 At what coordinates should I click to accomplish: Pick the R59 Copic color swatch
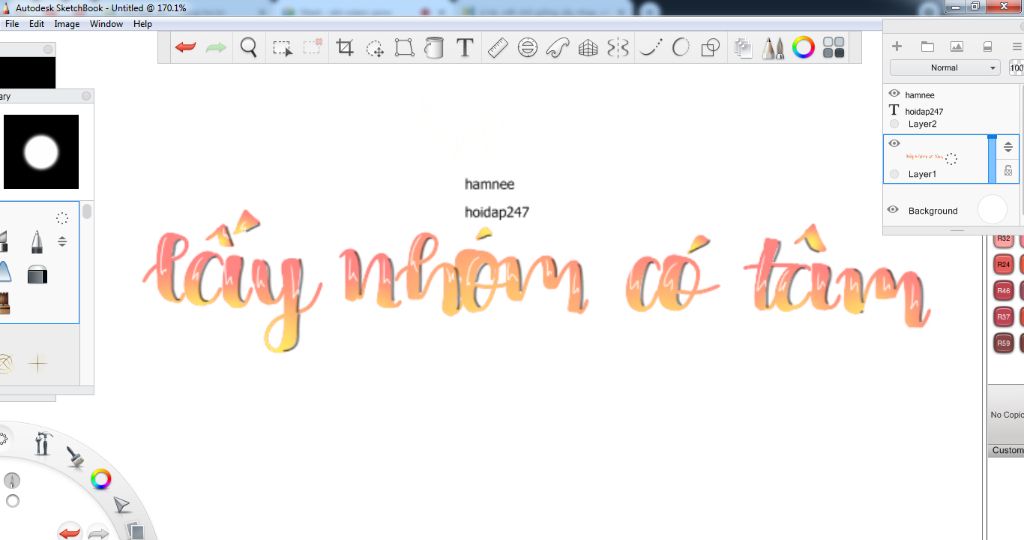(x=1003, y=343)
